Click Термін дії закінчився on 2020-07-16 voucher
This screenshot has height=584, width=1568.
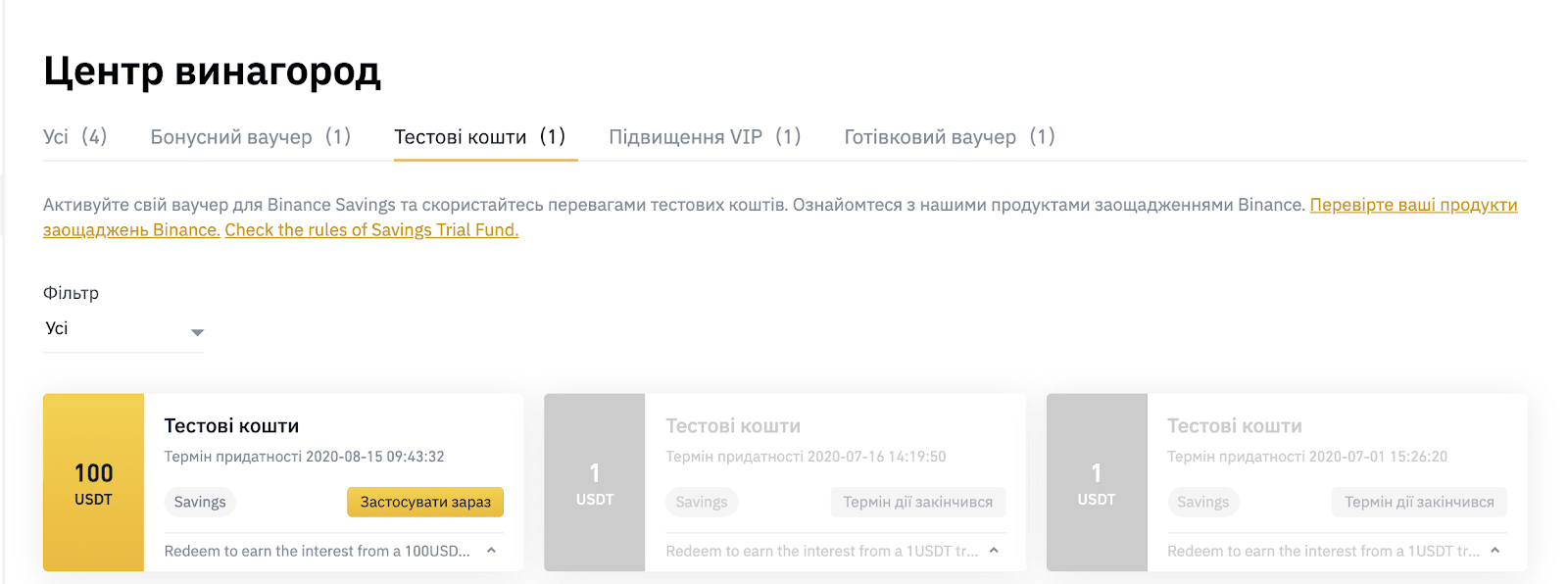pyautogui.click(x=918, y=502)
